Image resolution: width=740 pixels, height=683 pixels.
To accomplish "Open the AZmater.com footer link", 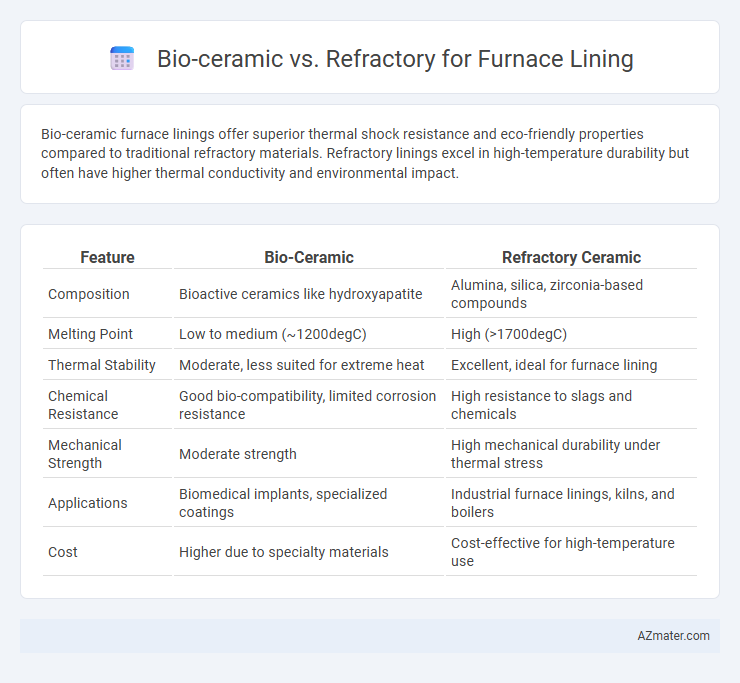I will pyautogui.click(x=673, y=636).
